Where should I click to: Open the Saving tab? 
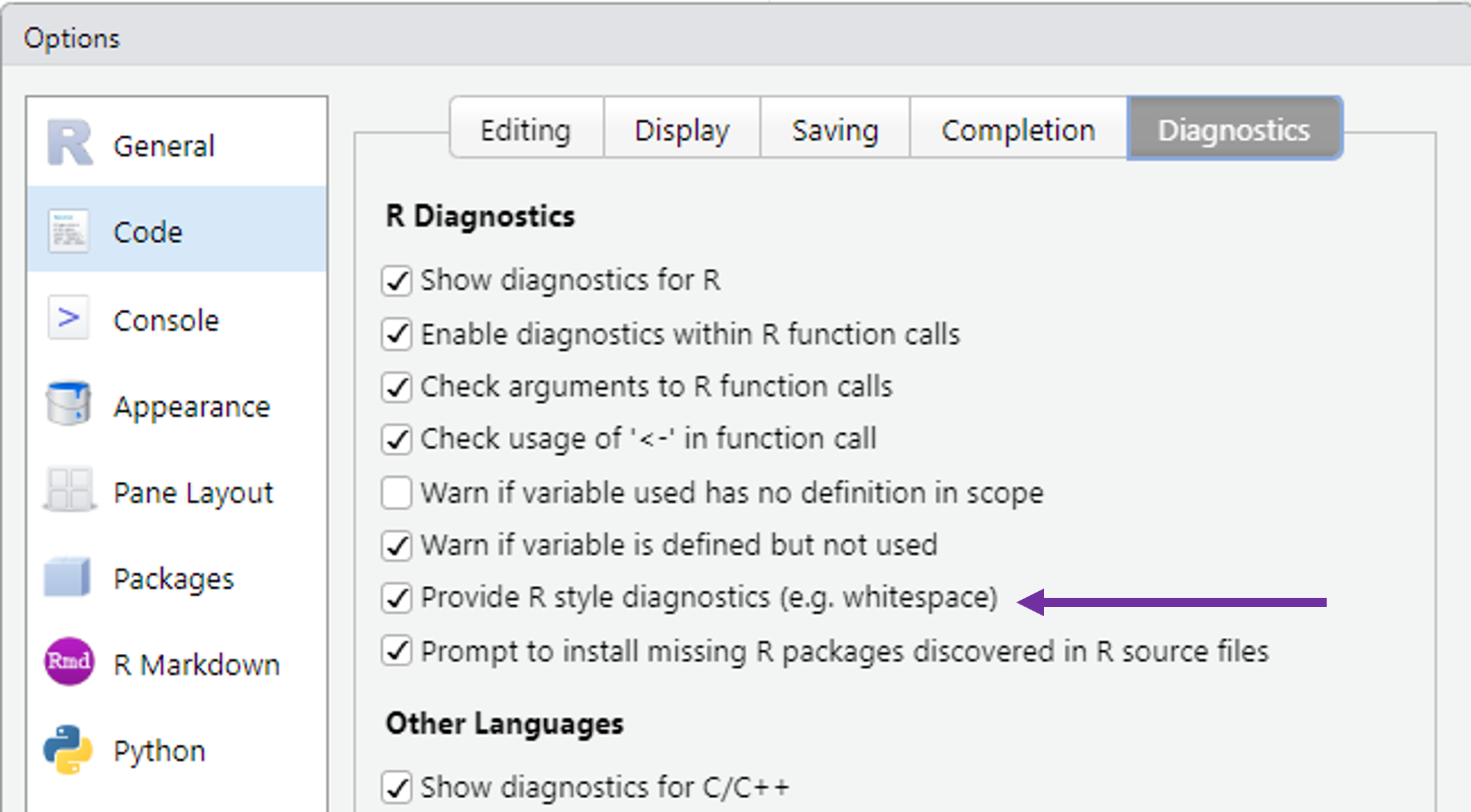(834, 130)
